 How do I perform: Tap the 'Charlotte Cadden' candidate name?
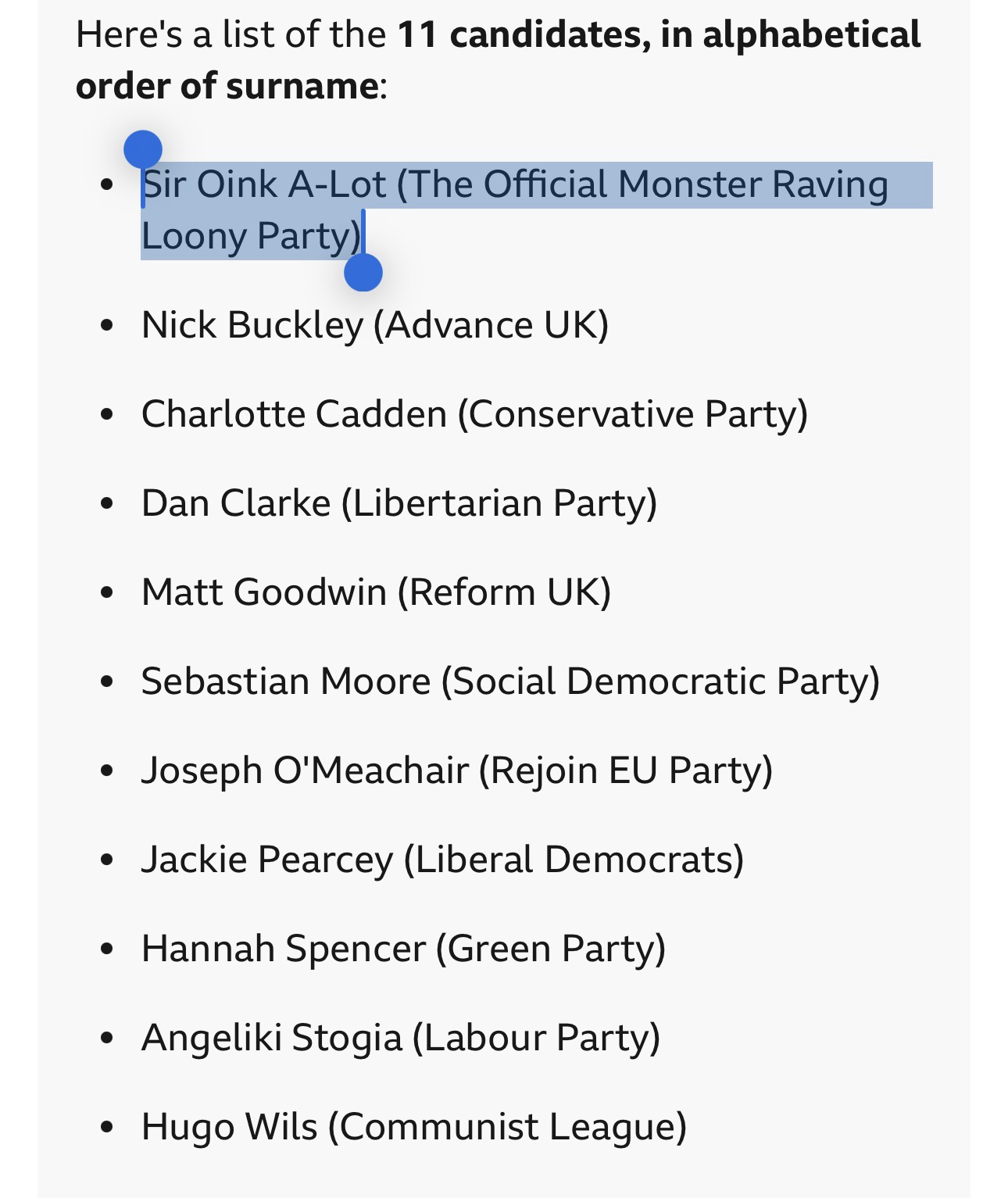click(x=294, y=414)
